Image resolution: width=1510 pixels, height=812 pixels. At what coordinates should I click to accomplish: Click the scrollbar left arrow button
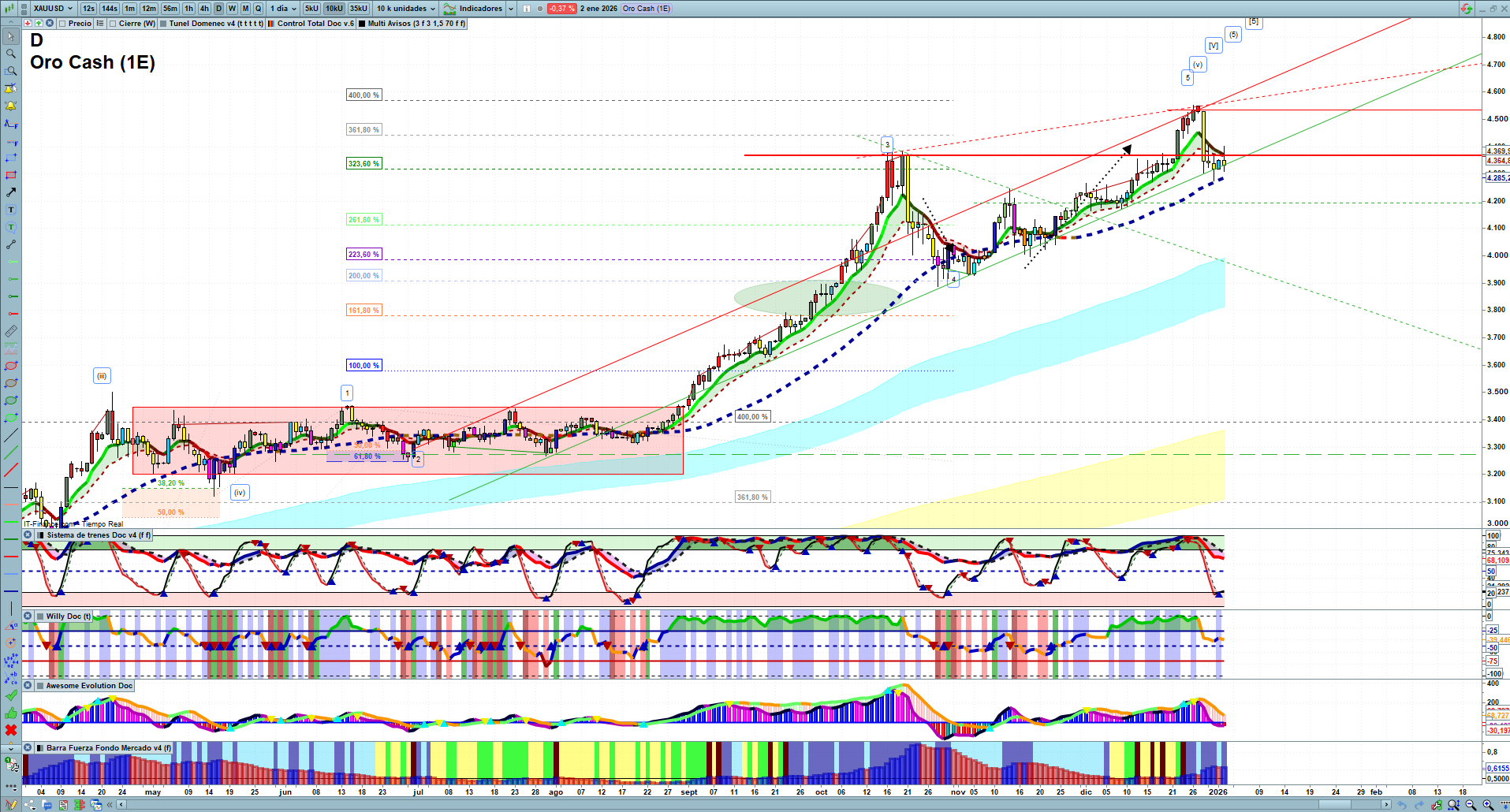(x=121, y=805)
